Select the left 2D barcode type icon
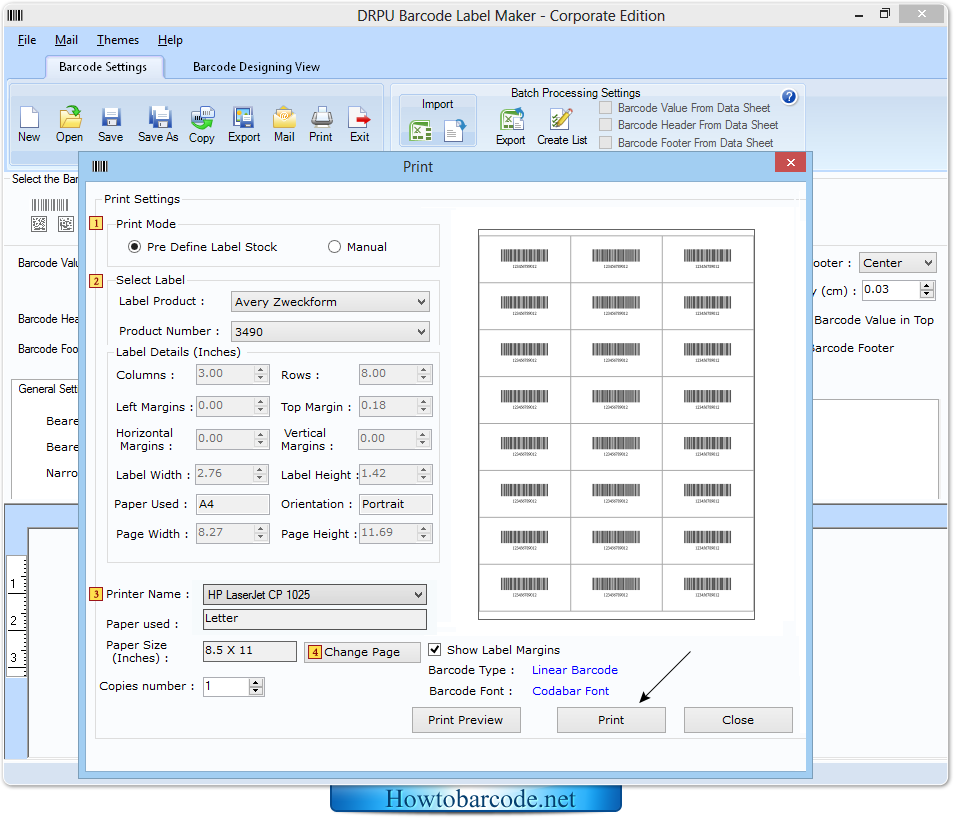 [39, 224]
